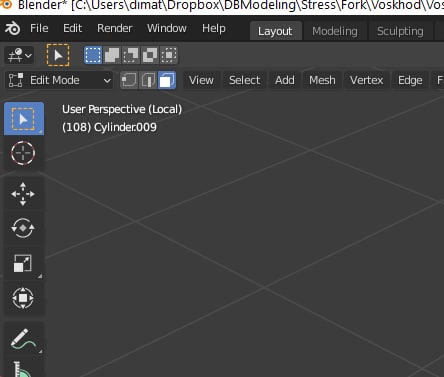Select the Annotate tool

point(23,339)
